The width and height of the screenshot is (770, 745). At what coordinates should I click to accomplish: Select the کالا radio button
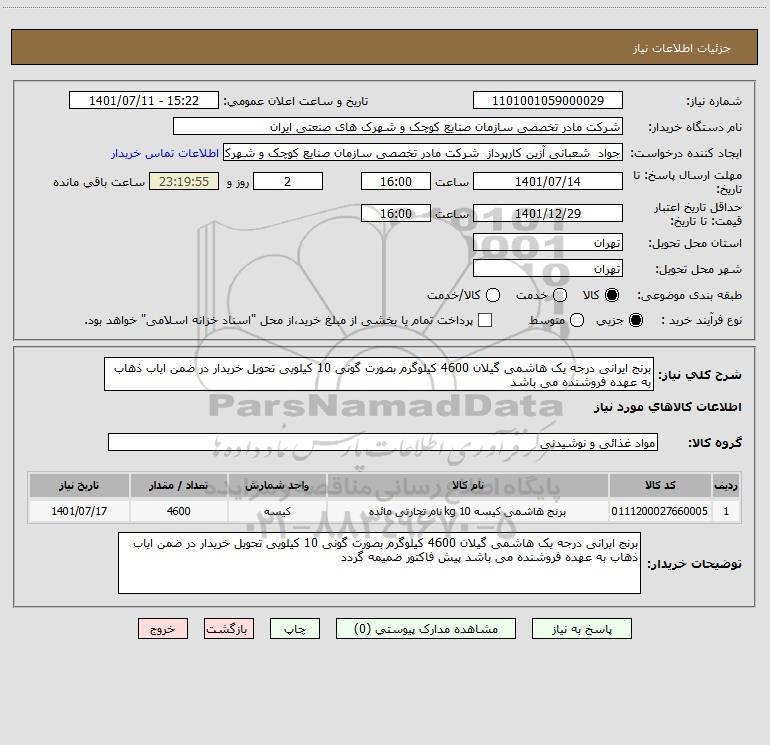pyautogui.click(x=612, y=295)
